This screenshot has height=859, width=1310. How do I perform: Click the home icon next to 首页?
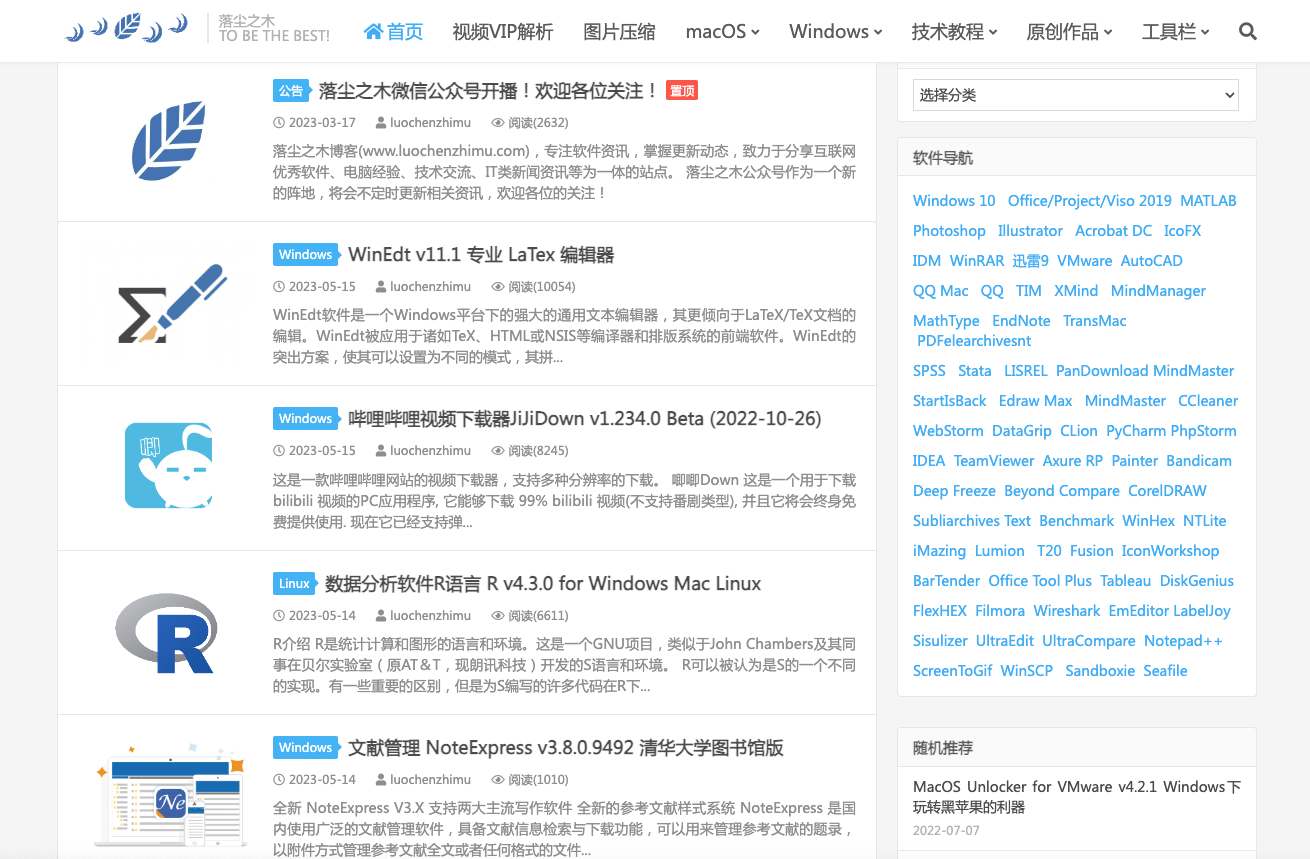[x=373, y=32]
